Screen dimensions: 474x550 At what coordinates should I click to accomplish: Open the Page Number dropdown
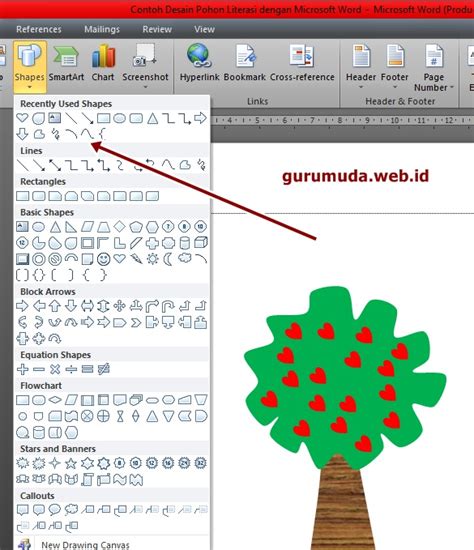tap(434, 68)
